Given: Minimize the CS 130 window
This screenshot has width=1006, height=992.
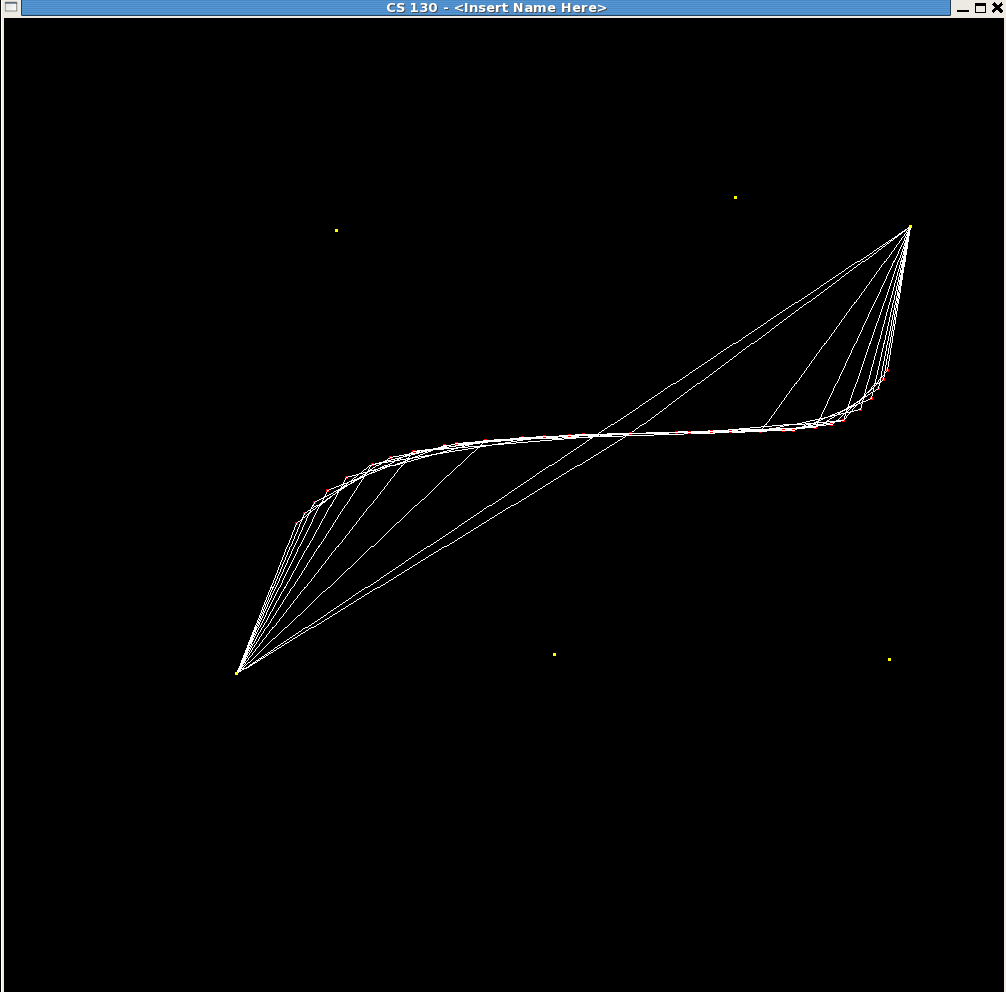Looking at the screenshot, I should (x=962, y=8).
